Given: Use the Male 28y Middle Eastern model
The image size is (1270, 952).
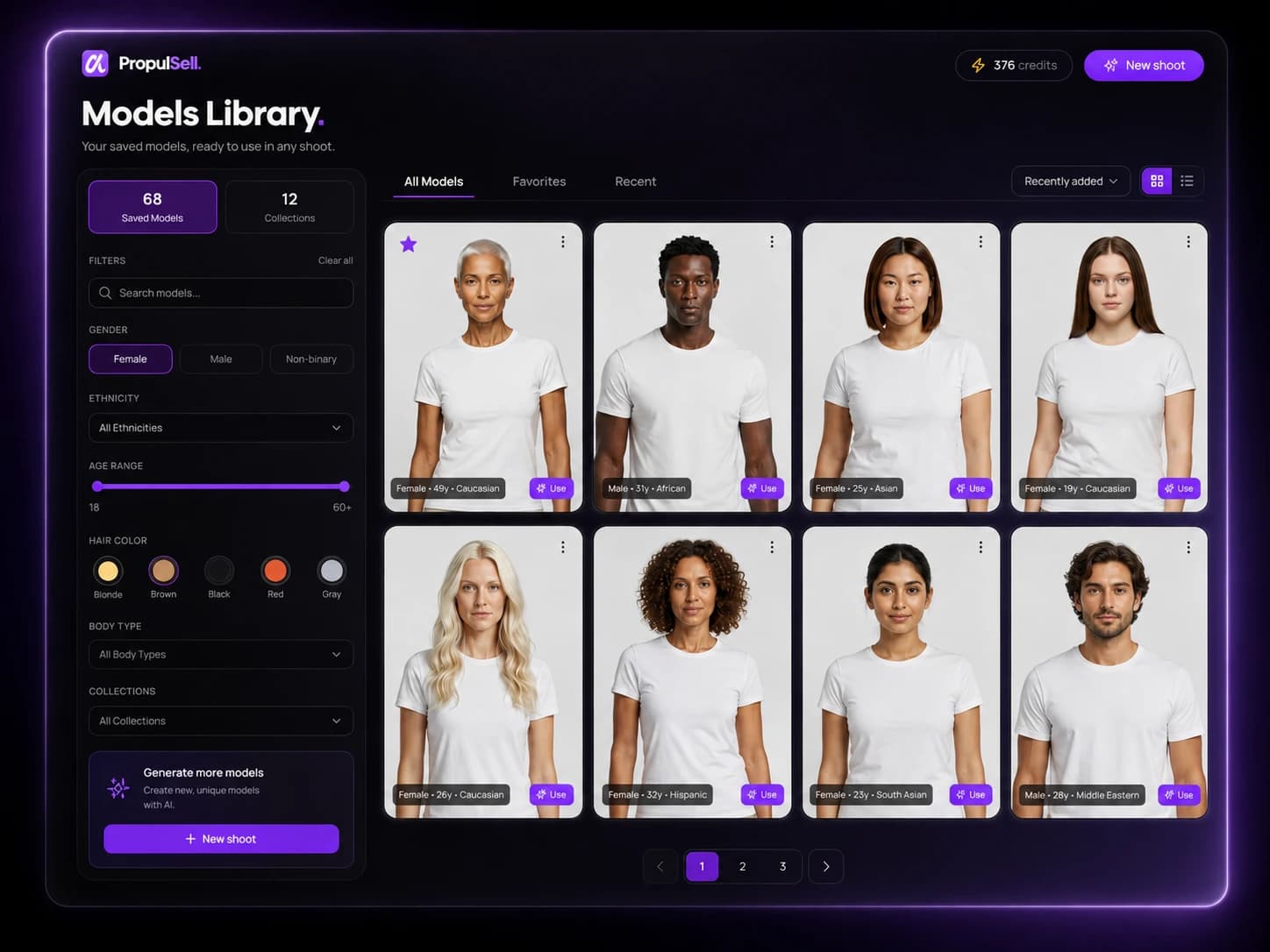Looking at the screenshot, I should click(x=1179, y=795).
